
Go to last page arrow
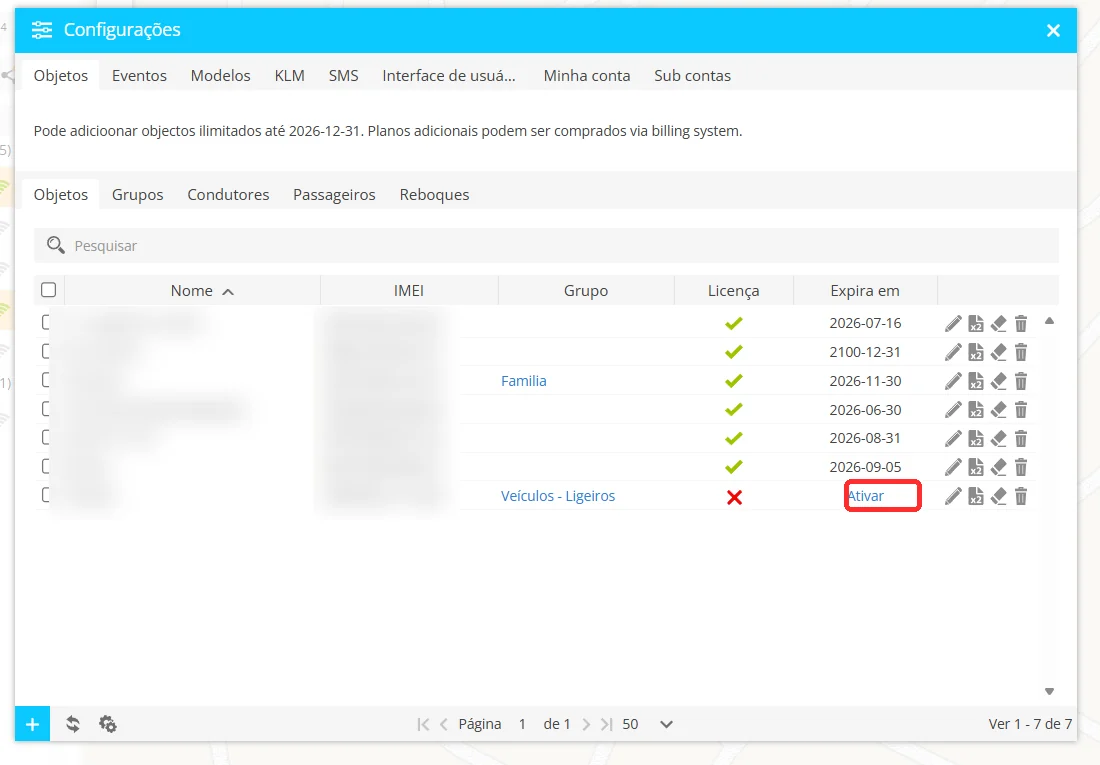coord(607,724)
